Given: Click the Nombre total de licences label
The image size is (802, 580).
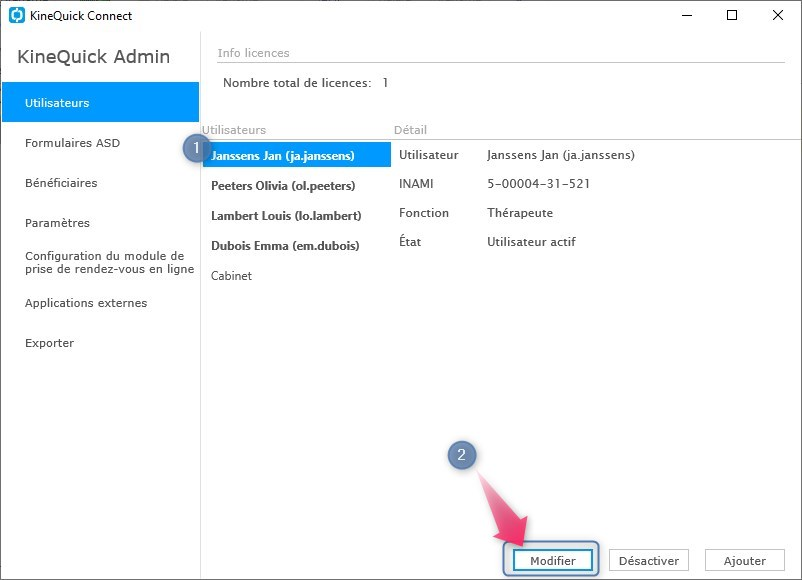Looking at the screenshot, I should (297, 83).
